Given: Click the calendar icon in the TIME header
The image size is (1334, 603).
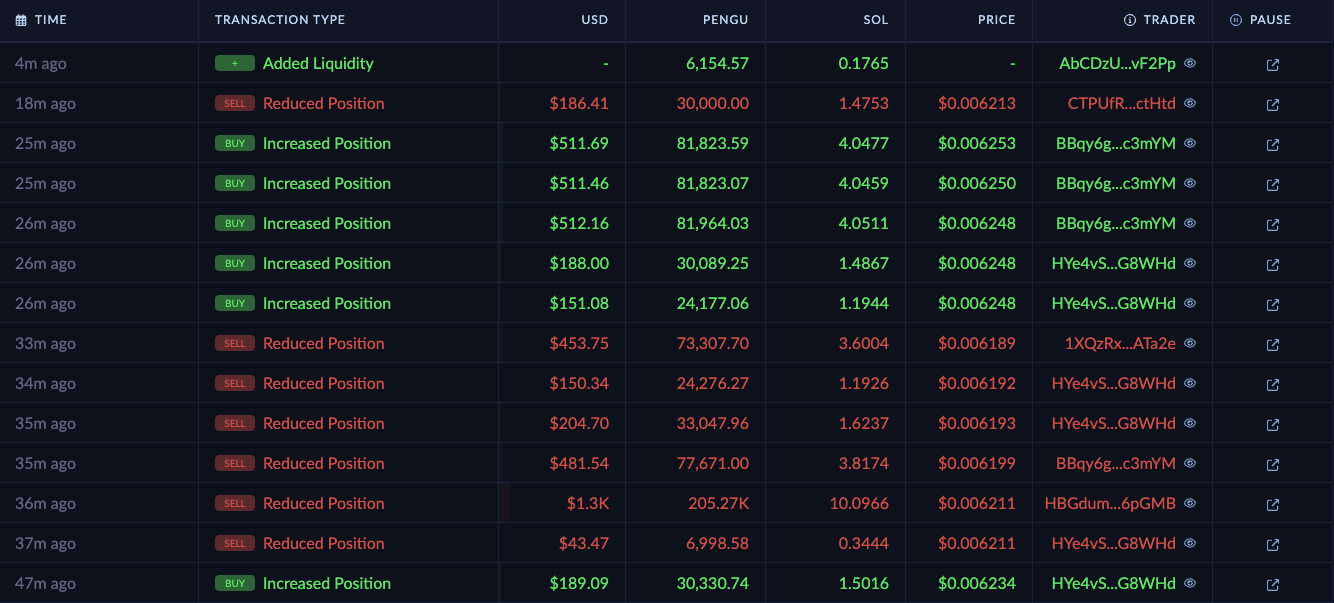Looking at the screenshot, I should tap(21, 20).
